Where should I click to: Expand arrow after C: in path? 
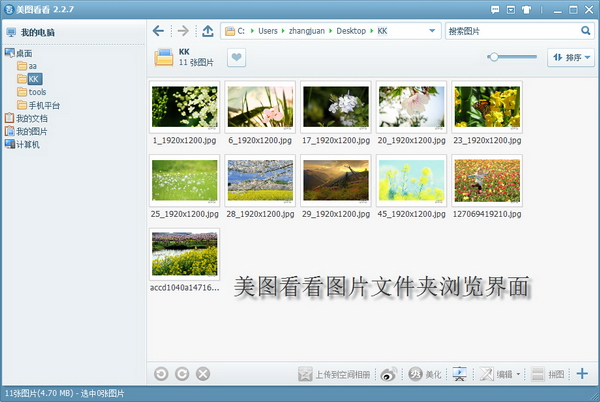252,31
